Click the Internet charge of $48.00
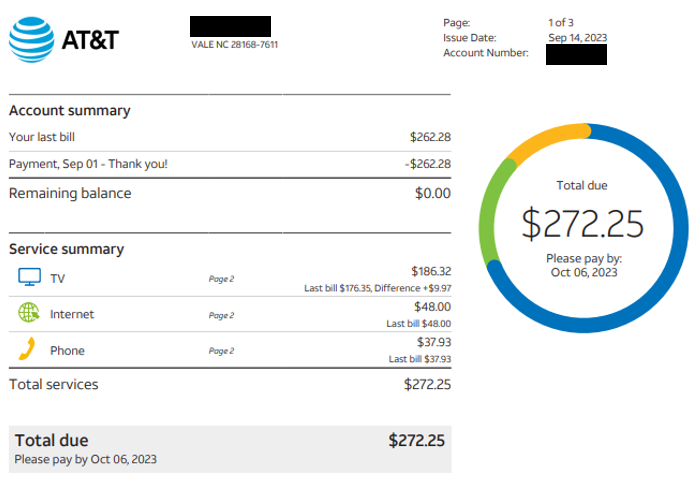This screenshot has height=501, width=698. 432,307
